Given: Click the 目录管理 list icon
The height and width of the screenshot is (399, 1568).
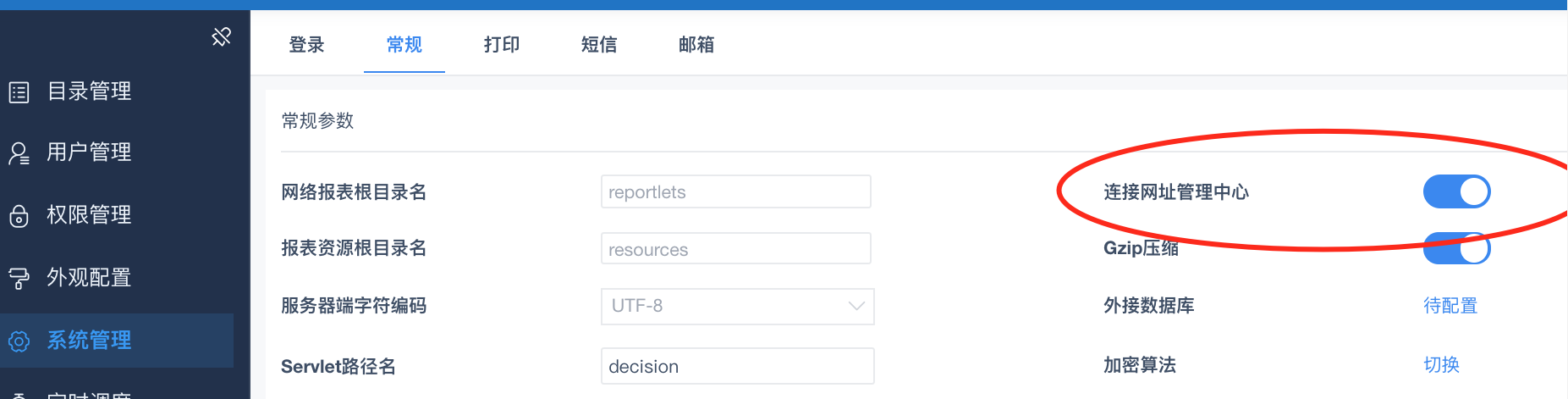Looking at the screenshot, I should click(19, 91).
